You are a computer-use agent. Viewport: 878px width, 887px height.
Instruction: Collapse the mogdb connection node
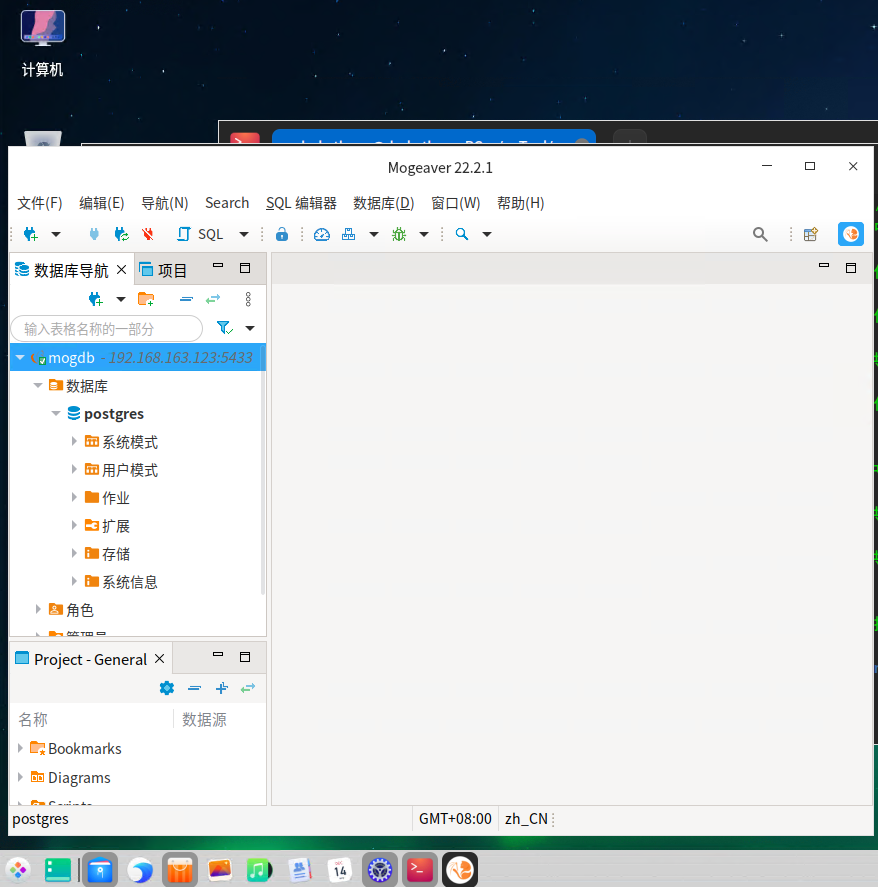(20, 358)
